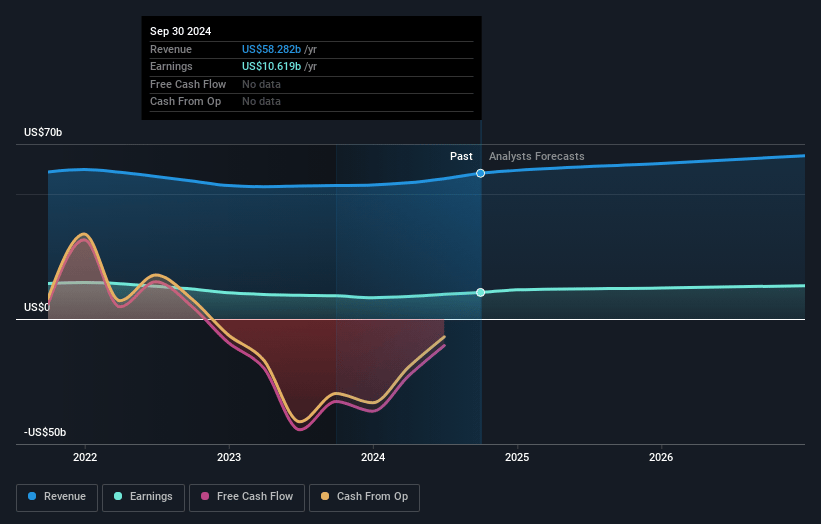The image size is (821, 524).
Task: Click the US$70b y-axis label
Action: (43, 132)
